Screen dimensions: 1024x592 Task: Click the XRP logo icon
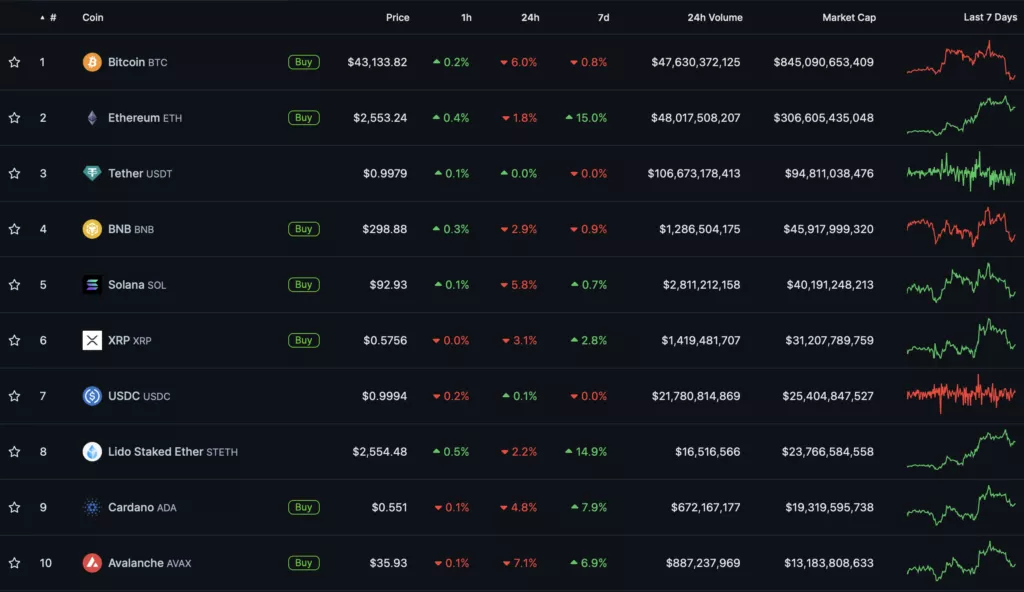tap(92, 340)
